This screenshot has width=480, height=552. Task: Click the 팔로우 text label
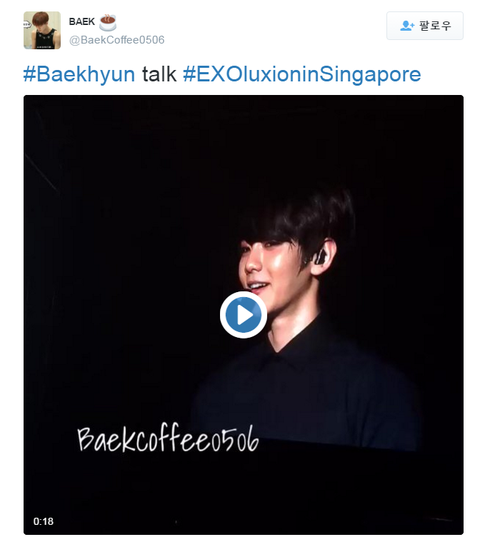pyautogui.click(x=435, y=26)
